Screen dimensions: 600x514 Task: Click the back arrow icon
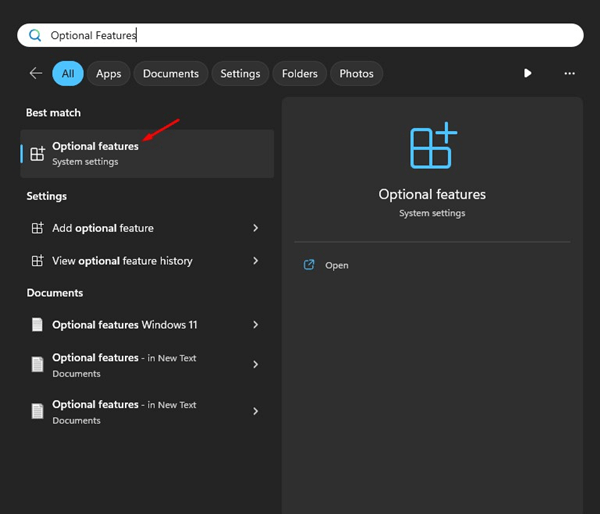tap(36, 73)
